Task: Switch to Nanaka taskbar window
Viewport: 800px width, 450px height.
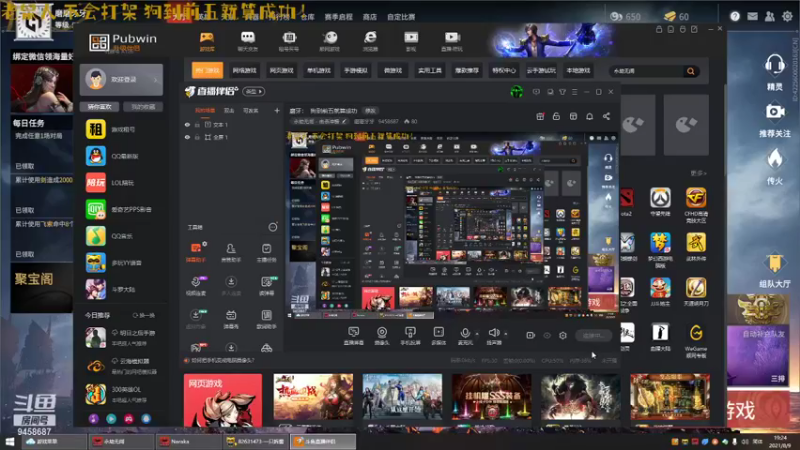Action: tap(188, 441)
